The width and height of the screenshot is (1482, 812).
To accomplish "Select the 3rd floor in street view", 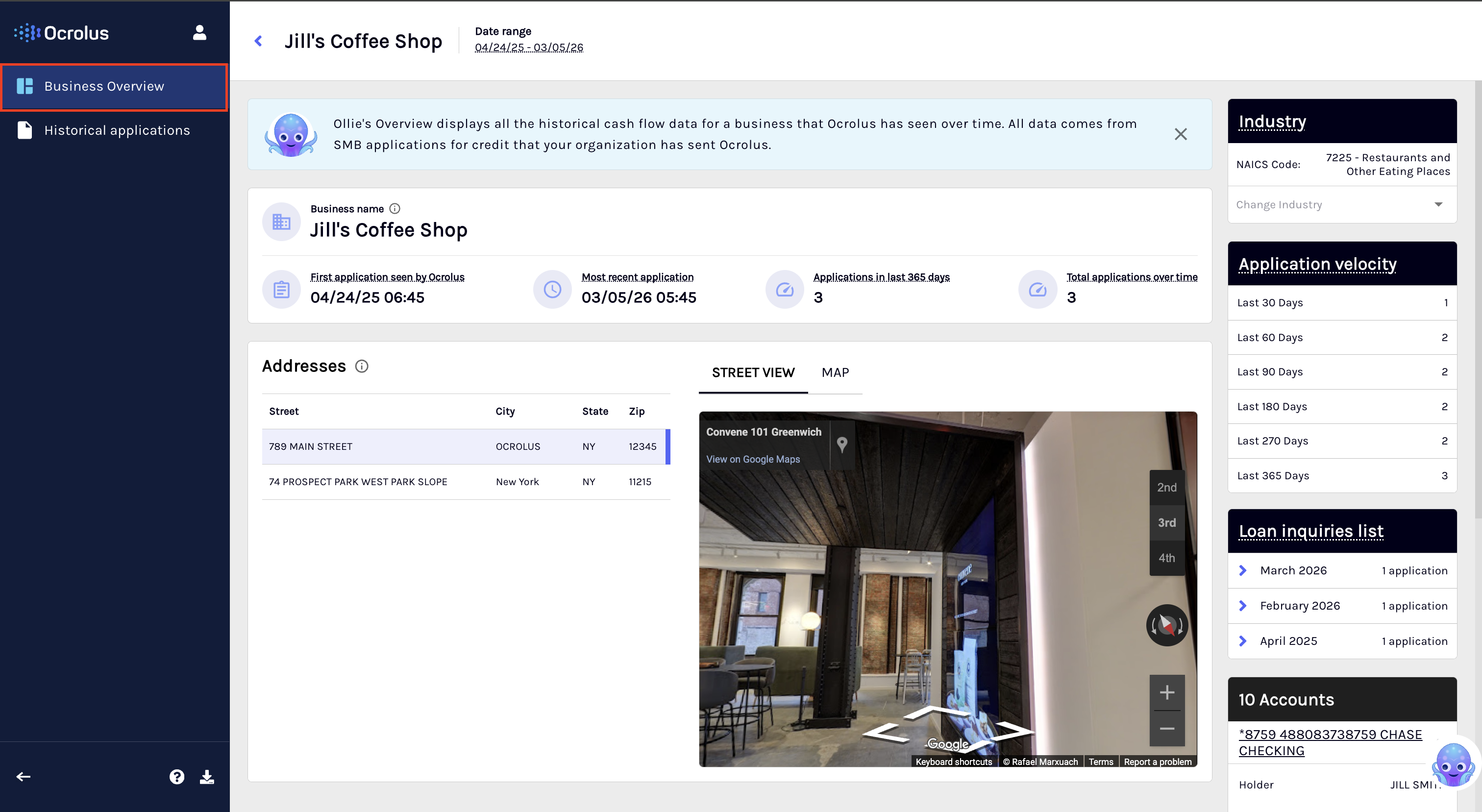I will (1167, 523).
